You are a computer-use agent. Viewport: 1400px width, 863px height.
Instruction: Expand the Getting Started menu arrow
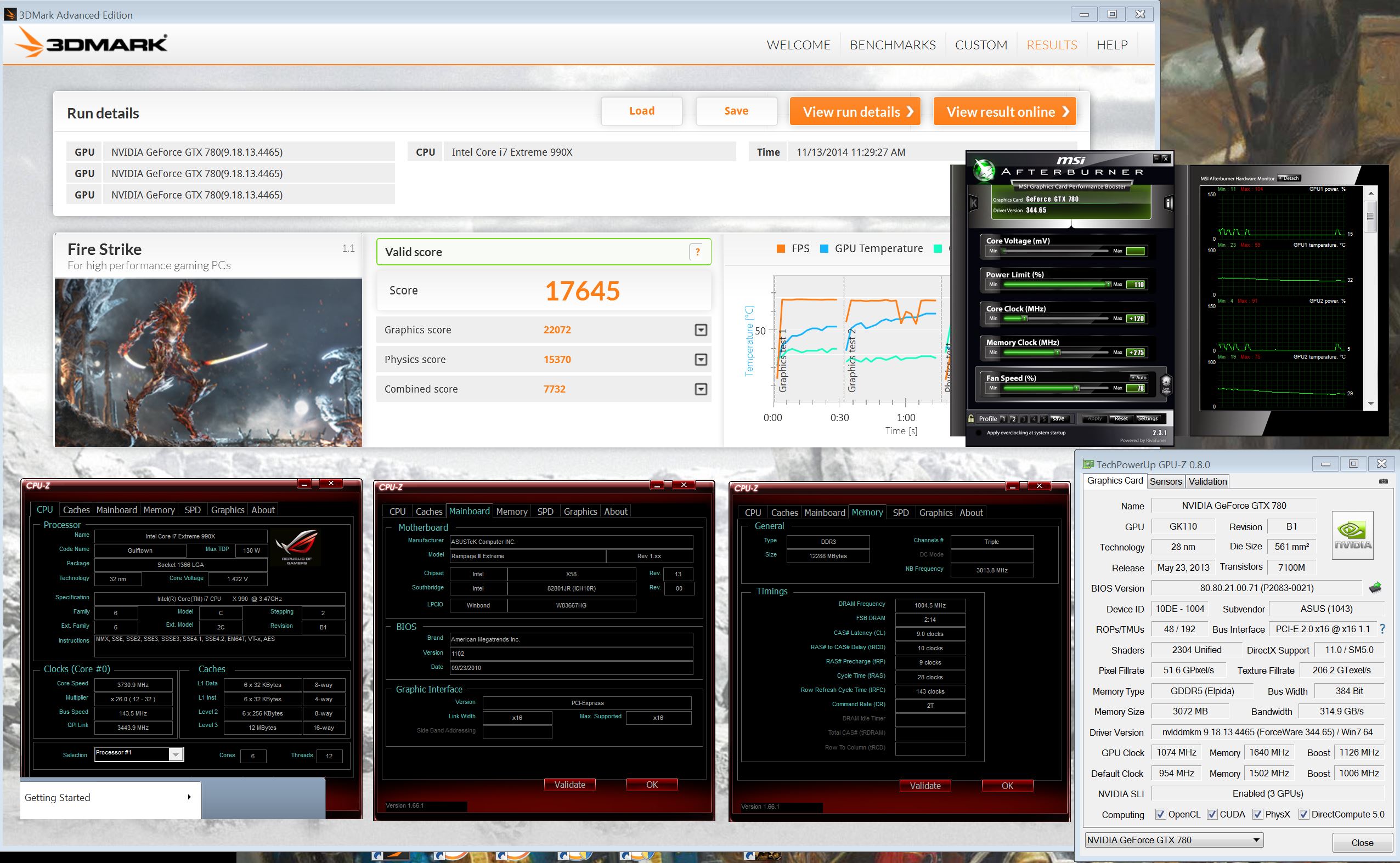click(x=189, y=797)
